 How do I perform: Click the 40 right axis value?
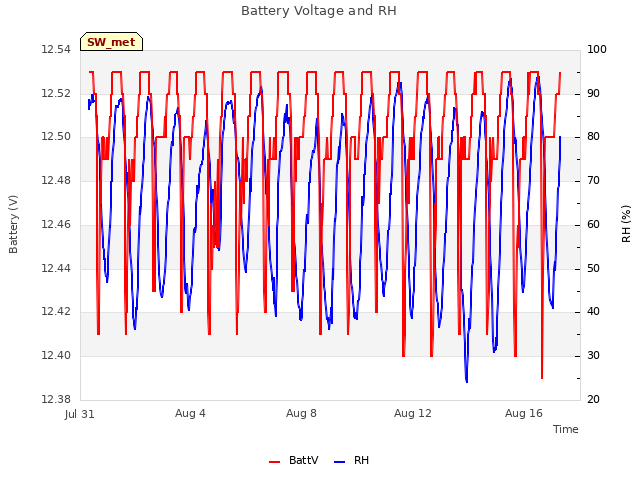(x=593, y=311)
